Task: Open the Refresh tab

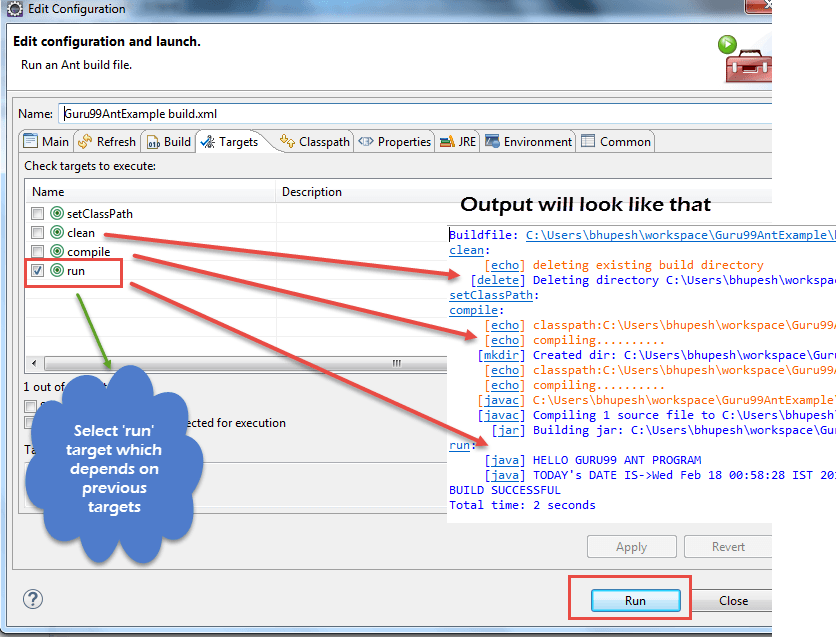Action: point(107,142)
